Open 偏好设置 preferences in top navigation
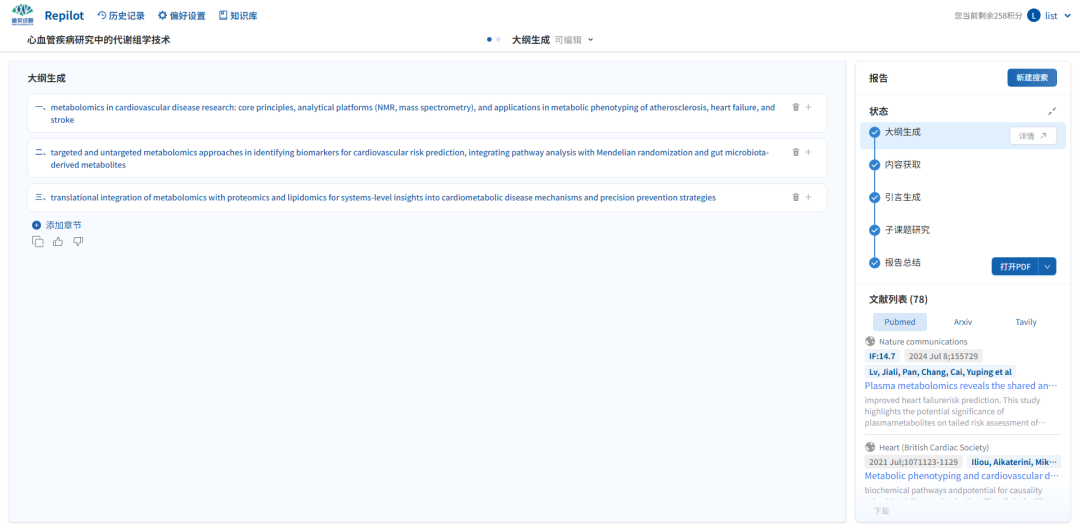 181,16
